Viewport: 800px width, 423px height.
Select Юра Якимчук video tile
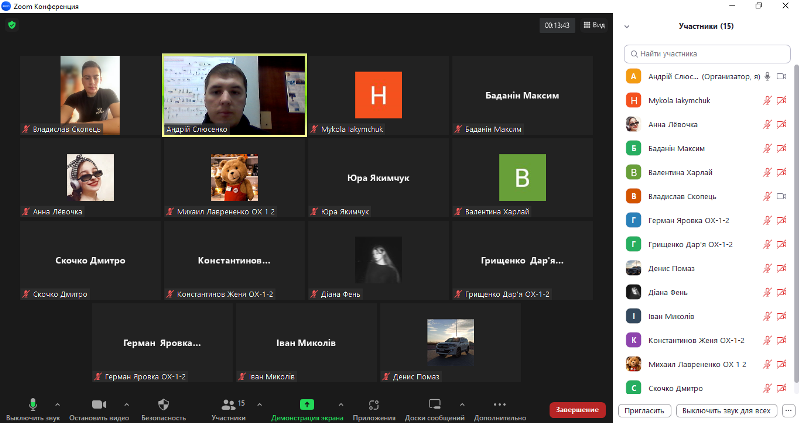click(379, 178)
